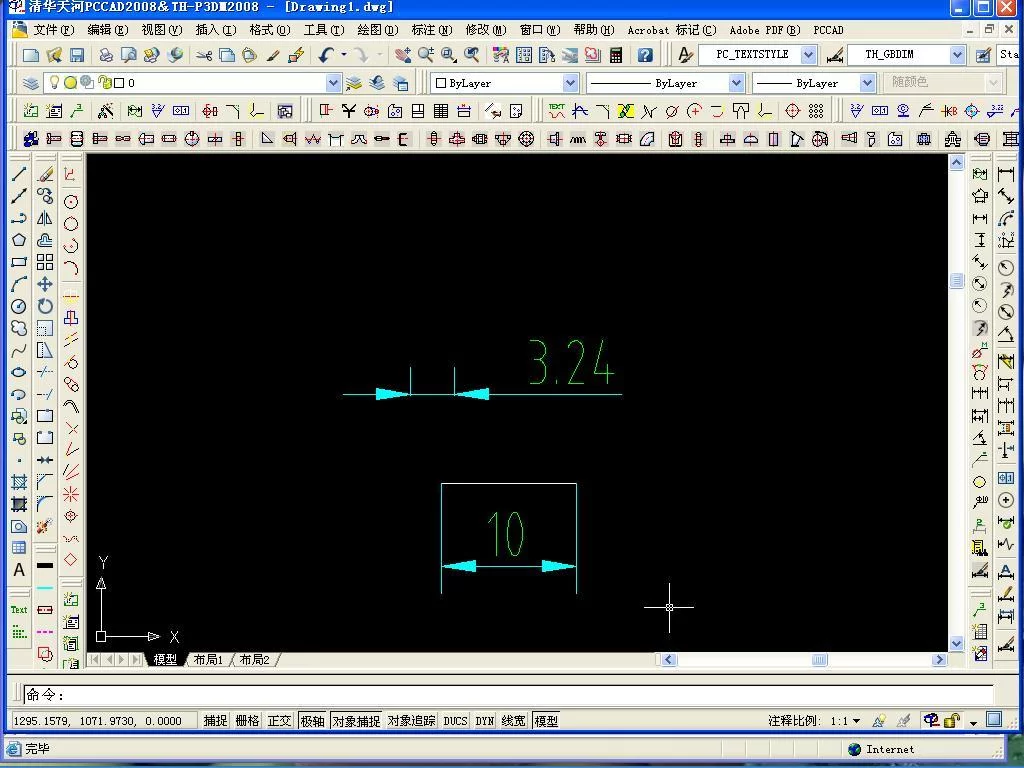Select the Mirror tool
1024x768 pixels.
tap(45, 218)
